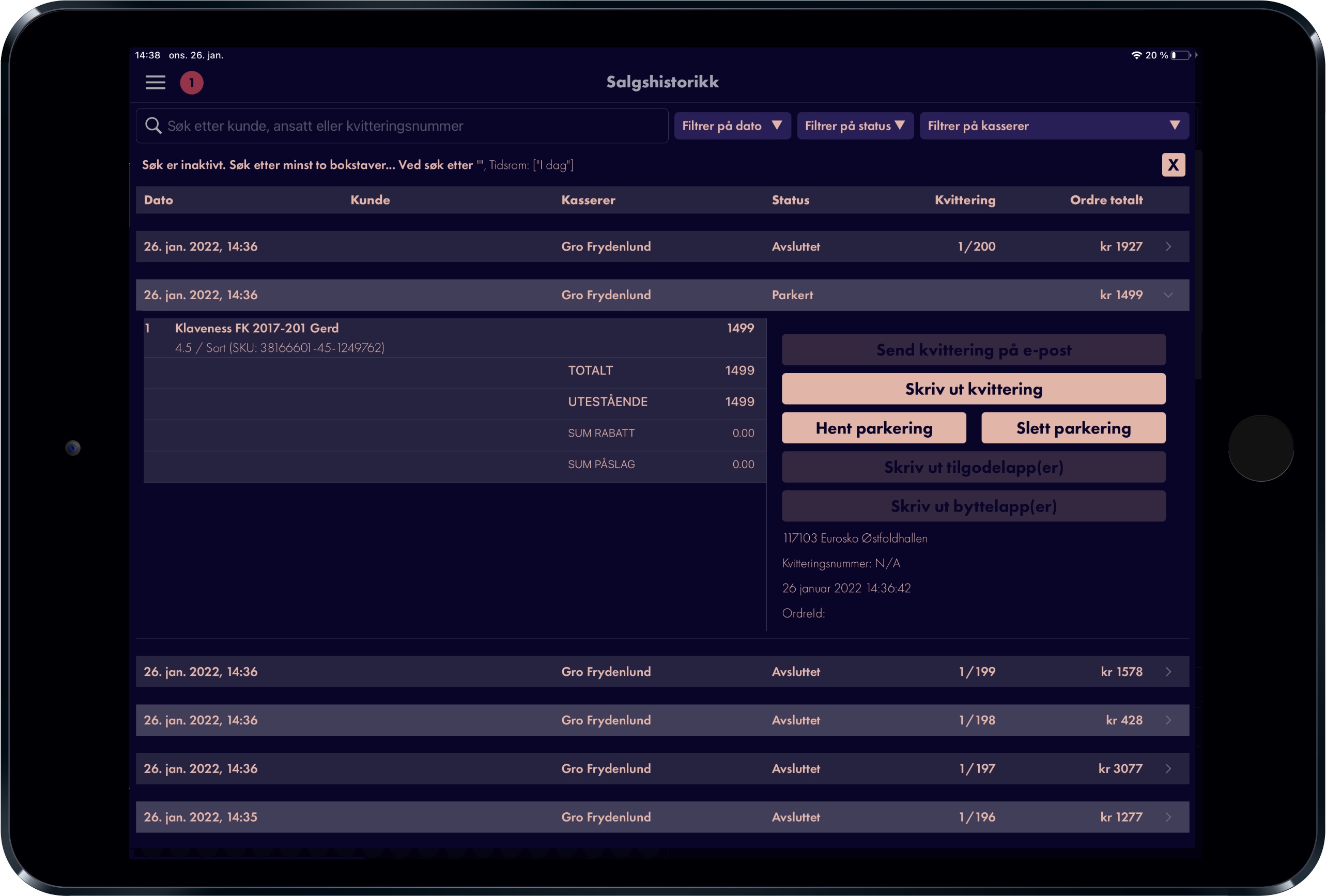Dismiss the search info with X
The width and height of the screenshot is (1326, 896).
[1173, 165]
